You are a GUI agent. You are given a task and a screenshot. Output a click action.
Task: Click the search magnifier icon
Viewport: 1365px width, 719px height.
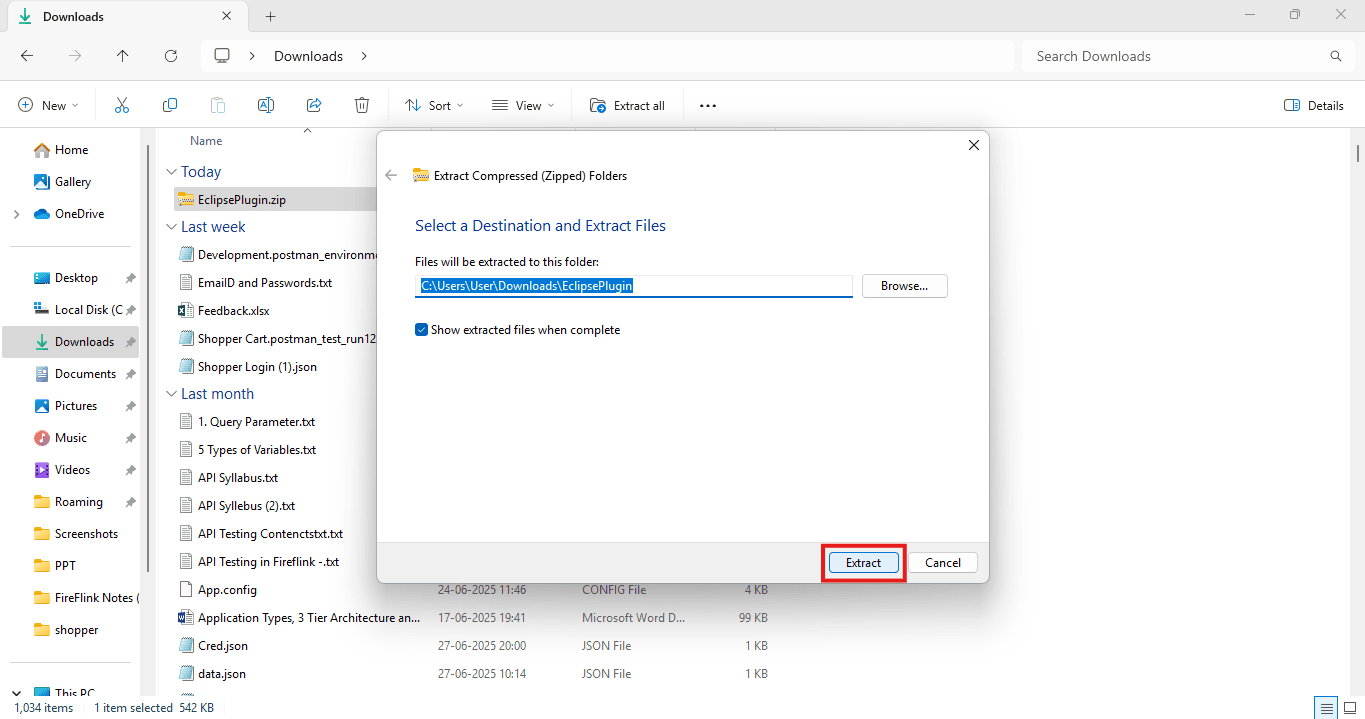click(x=1336, y=56)
